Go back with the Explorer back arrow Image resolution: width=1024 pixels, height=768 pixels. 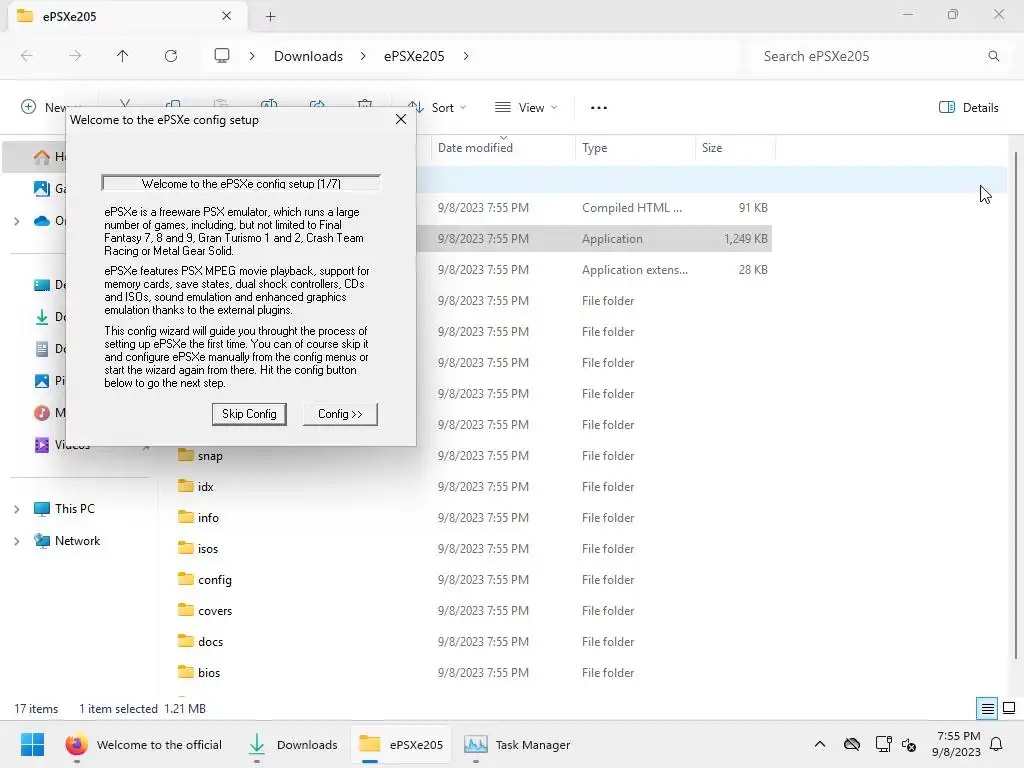coord(27,56)
